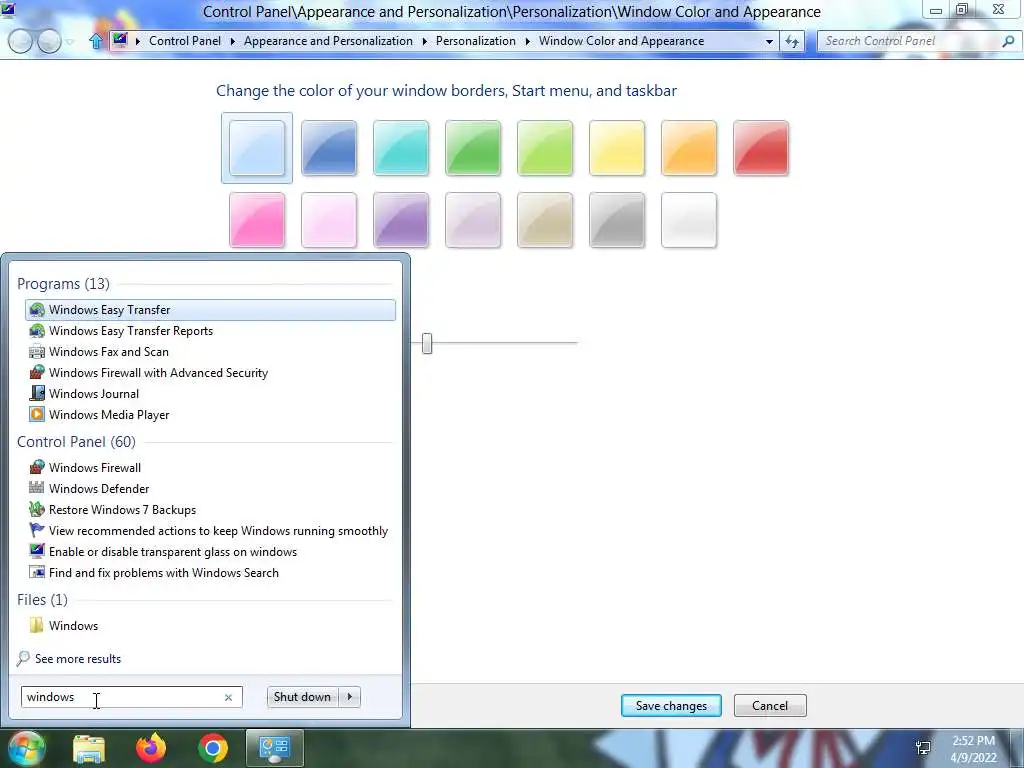The width and height of the screenshot is (1024, 768).
Task: Go to Appearance and Personalization breadcrumb
Action: pyautogui.click(x=328, y=41)
